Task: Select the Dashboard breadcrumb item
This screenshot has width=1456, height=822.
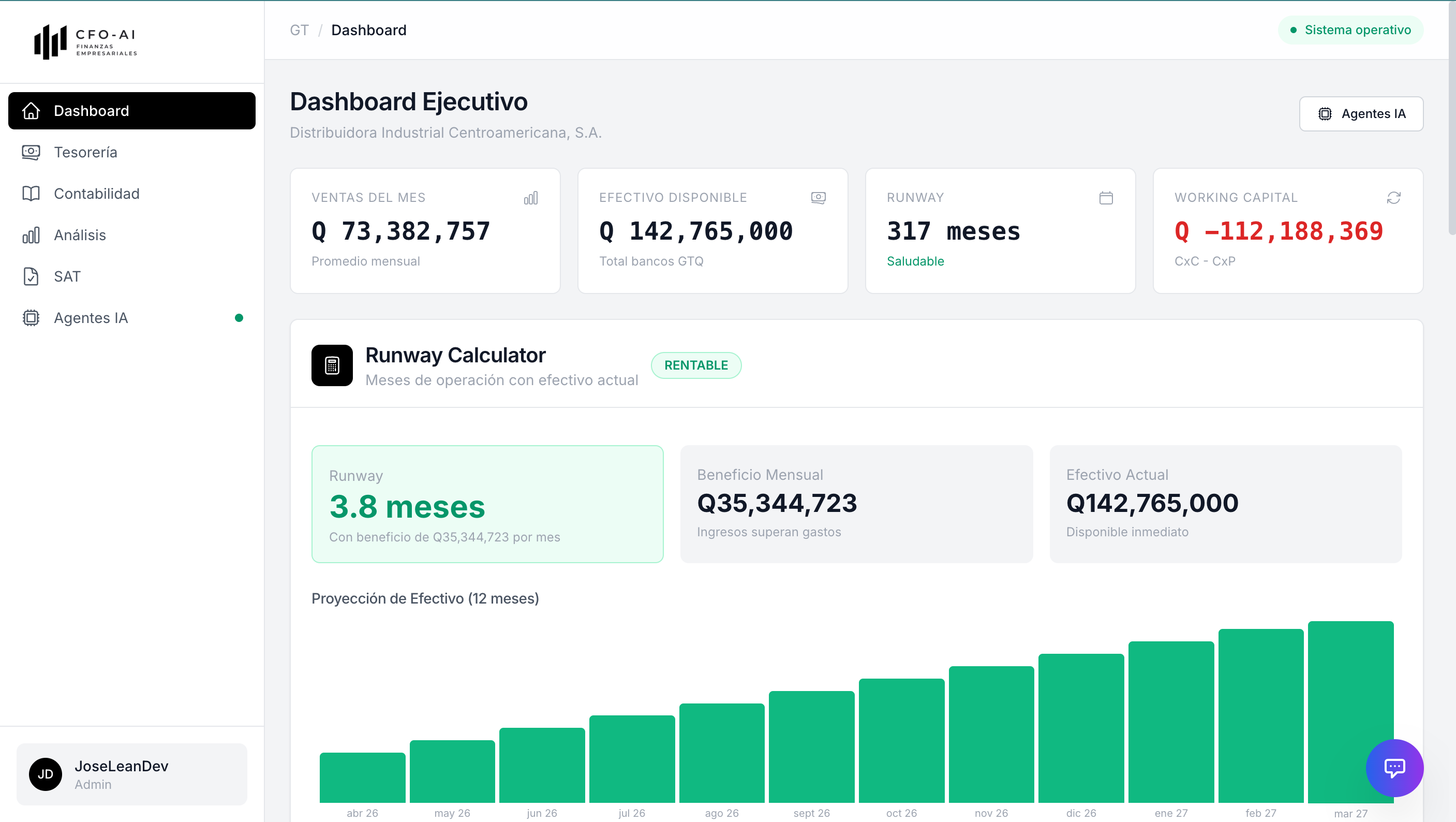Action: [369, 30]
